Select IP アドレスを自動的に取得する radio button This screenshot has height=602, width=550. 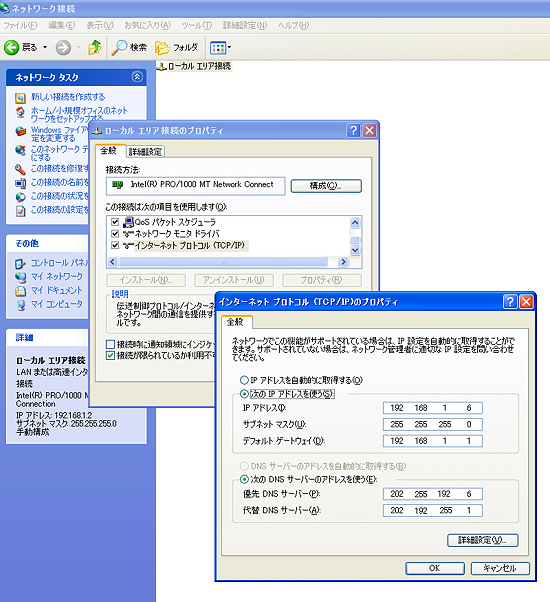tap(244, 380)
